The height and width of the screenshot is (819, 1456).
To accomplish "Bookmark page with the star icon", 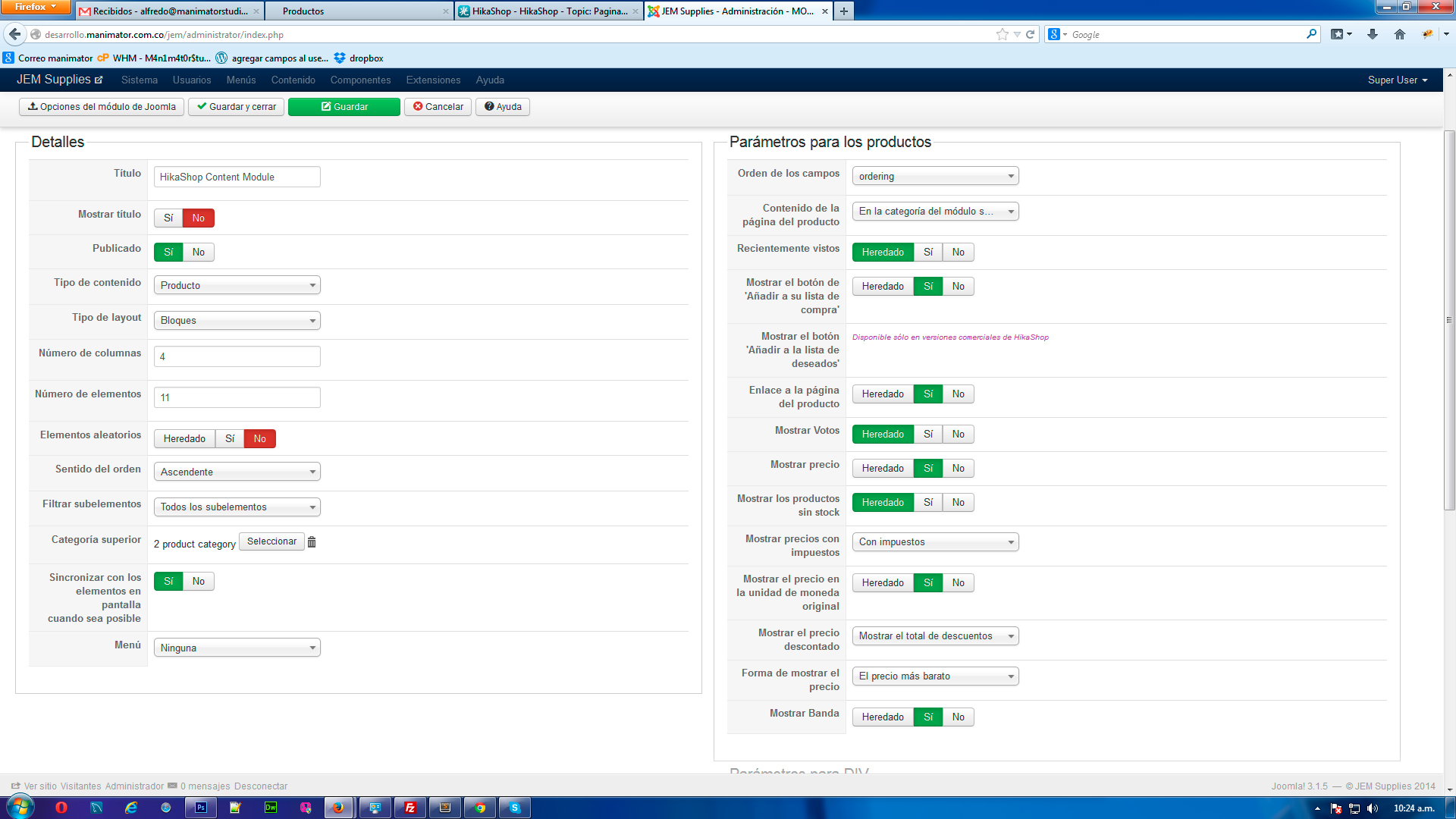I will 1003,34.
